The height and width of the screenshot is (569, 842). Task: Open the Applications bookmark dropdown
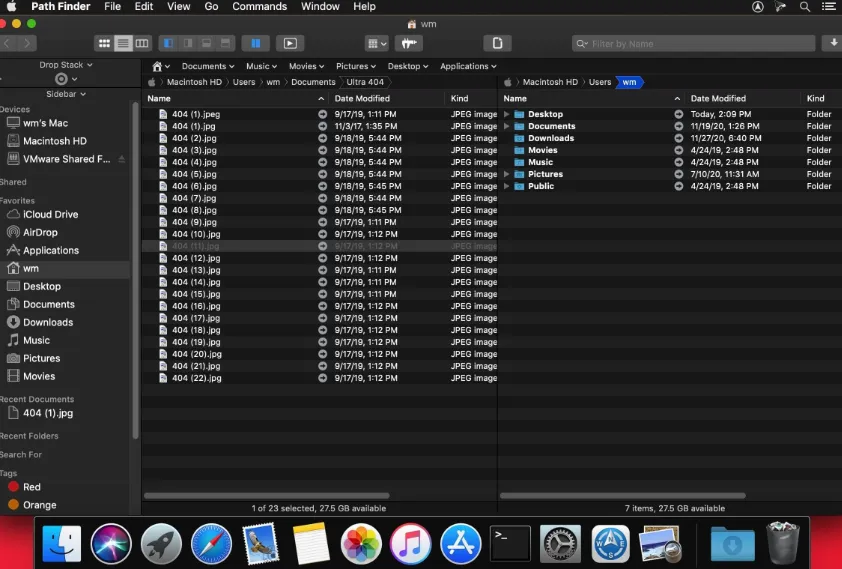[468, 67]
